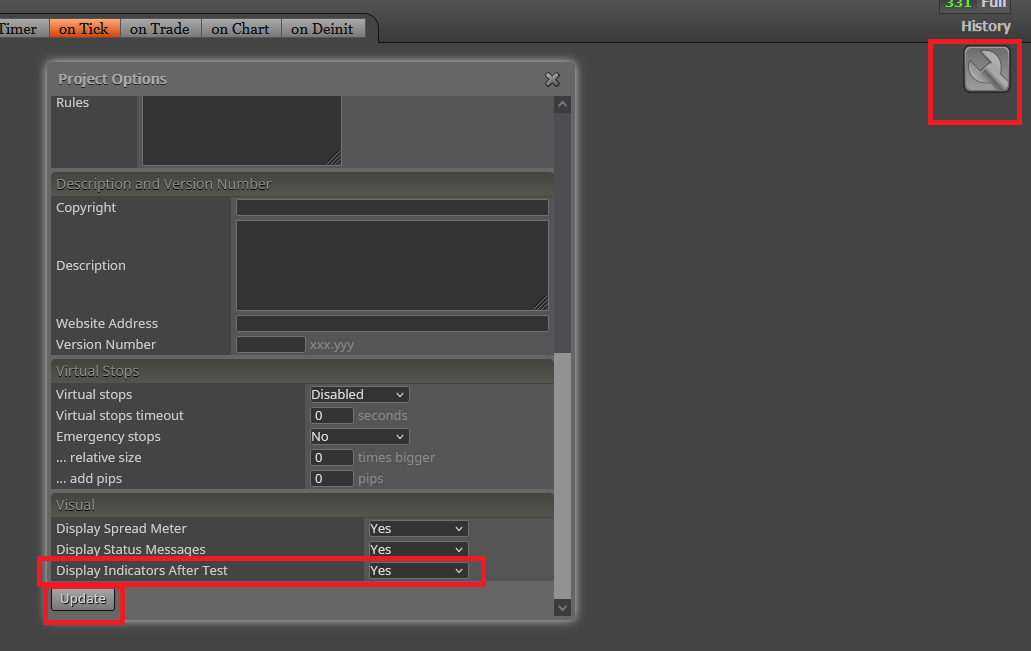Click the dialog vertical scrollbar thumb

(x=562, y=475)
